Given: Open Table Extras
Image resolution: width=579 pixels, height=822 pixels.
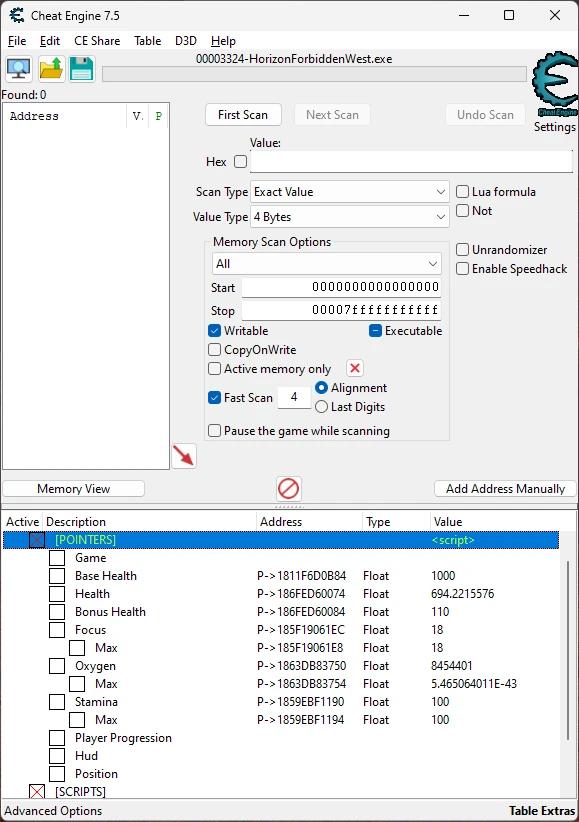Looking at the screenshot, I should click(542, 810).
